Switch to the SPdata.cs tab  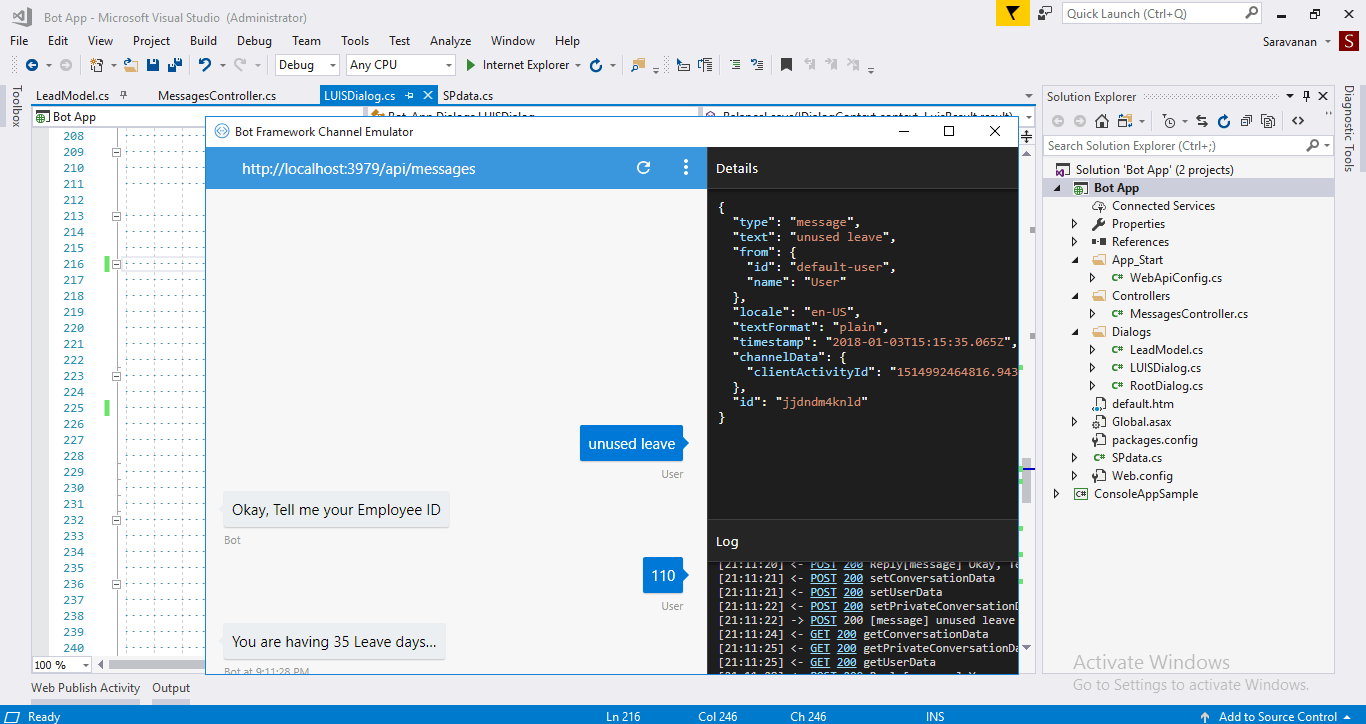[468, 96]
